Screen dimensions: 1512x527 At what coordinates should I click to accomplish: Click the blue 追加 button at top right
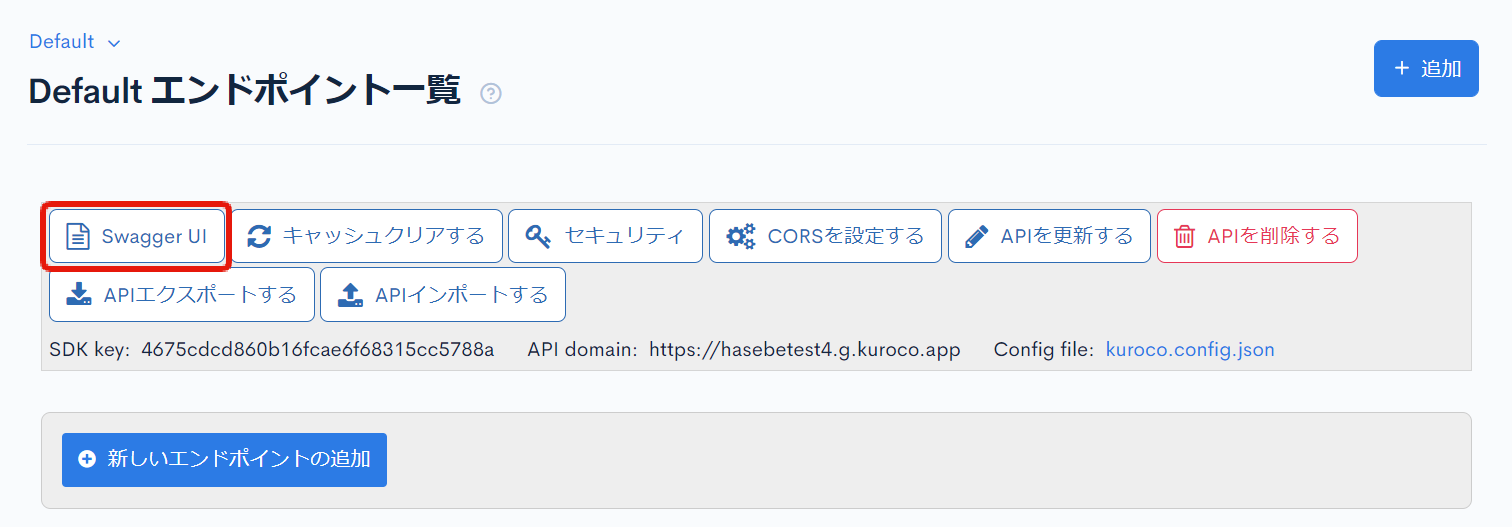[x=1426, y=69]
